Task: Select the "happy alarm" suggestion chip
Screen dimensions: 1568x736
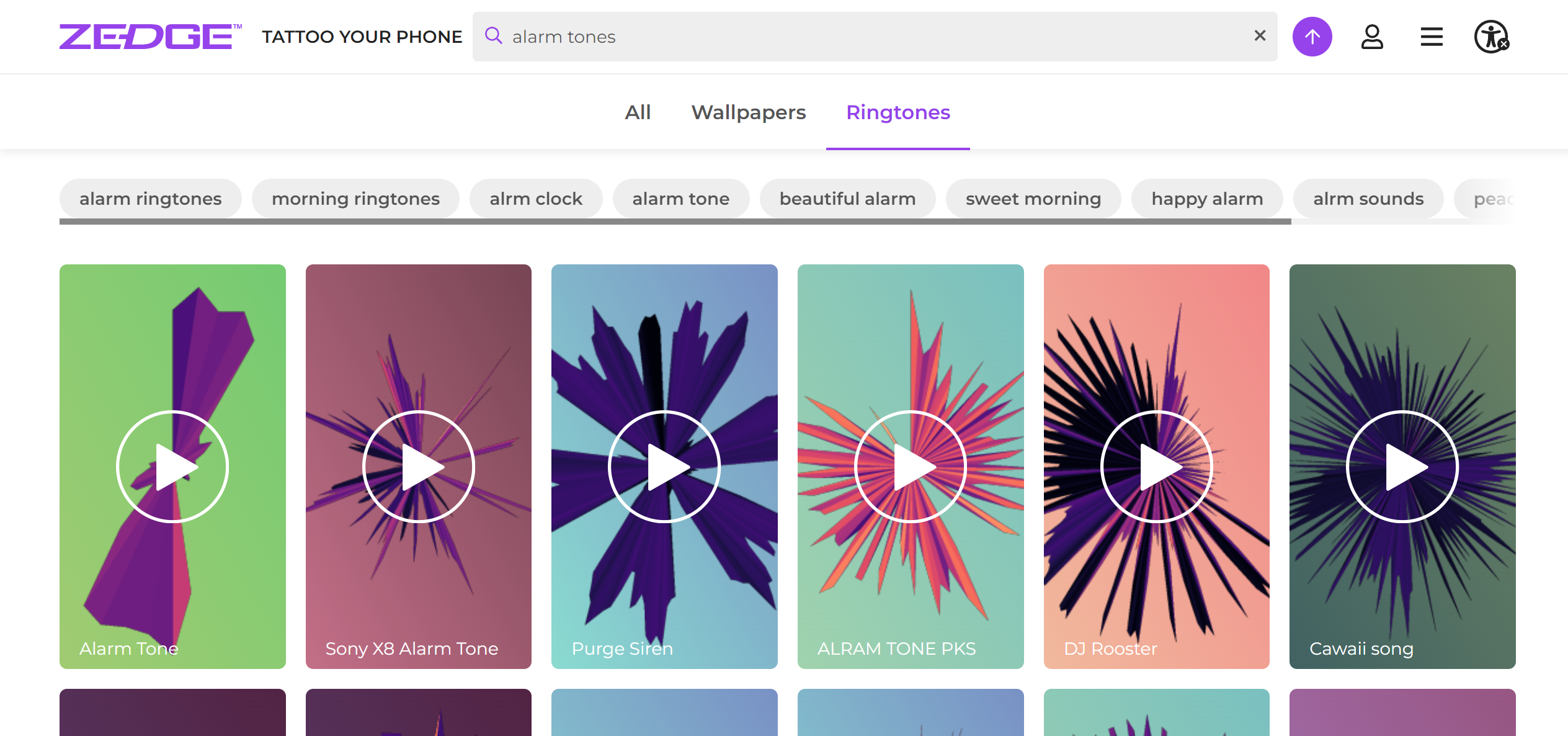Action: pyautogui.click(x=1207, y=199)
